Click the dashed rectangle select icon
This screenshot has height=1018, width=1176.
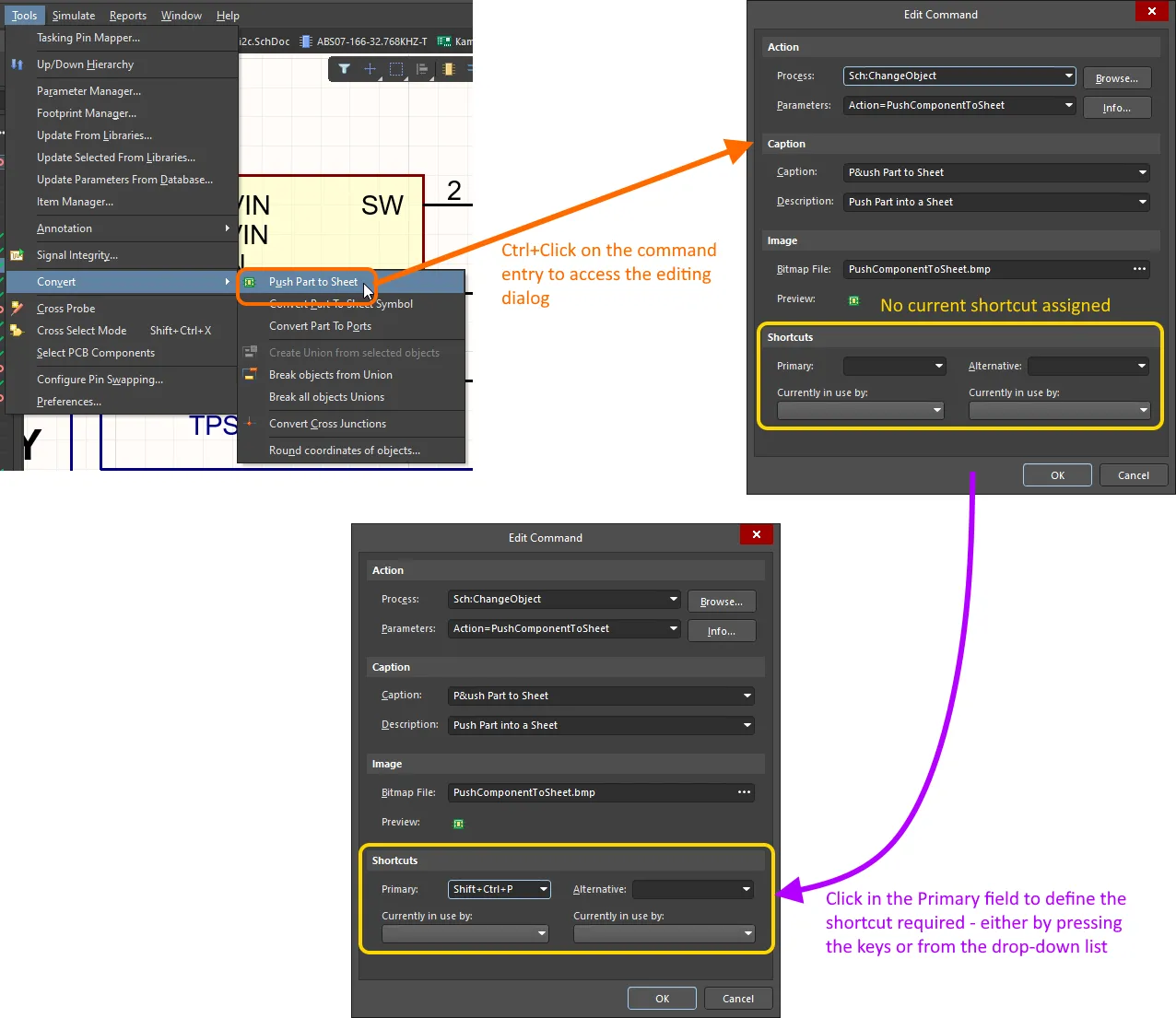(x=396, y=69)
